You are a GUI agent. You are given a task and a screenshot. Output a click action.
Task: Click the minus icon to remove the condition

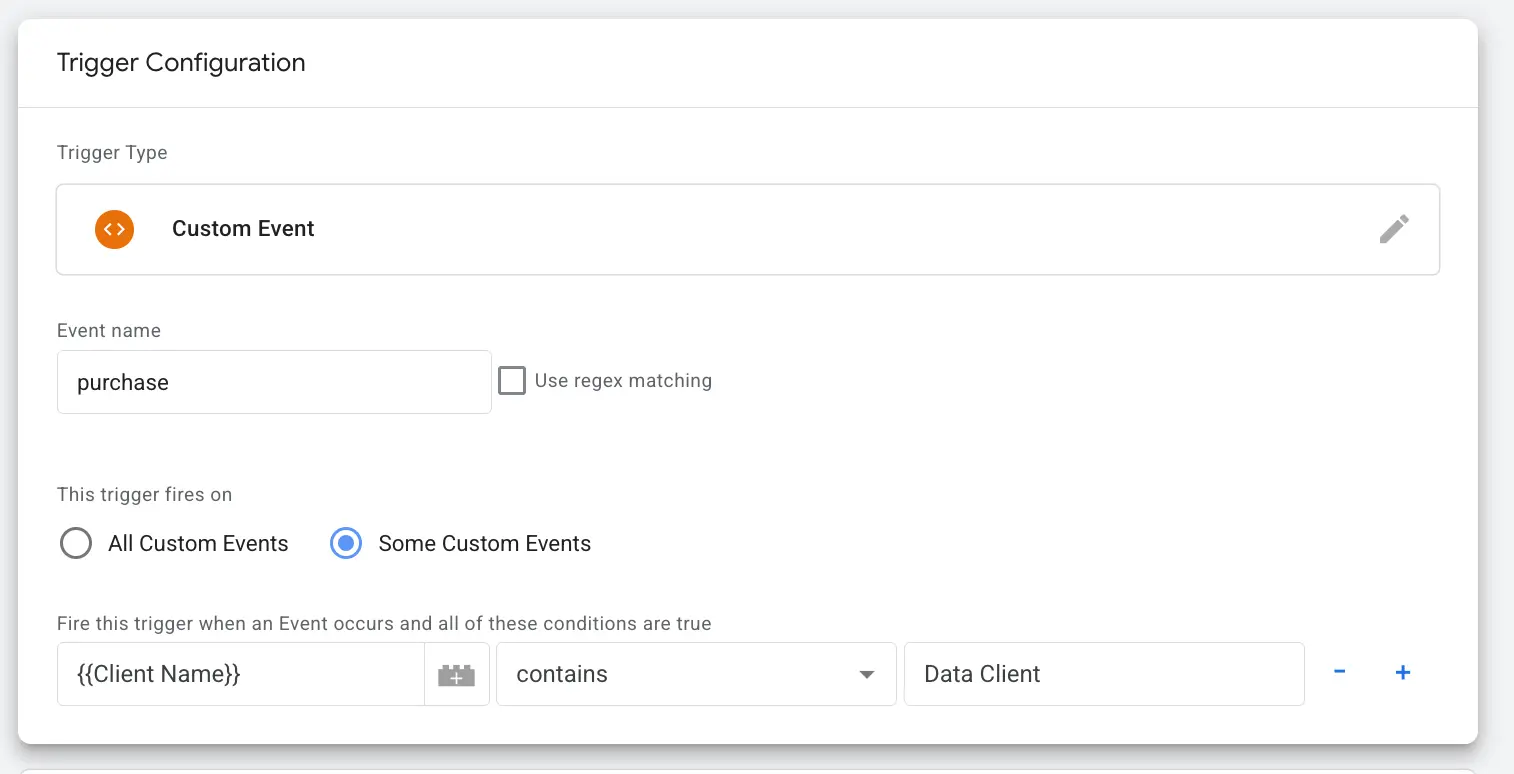(x=1339, y=672)
